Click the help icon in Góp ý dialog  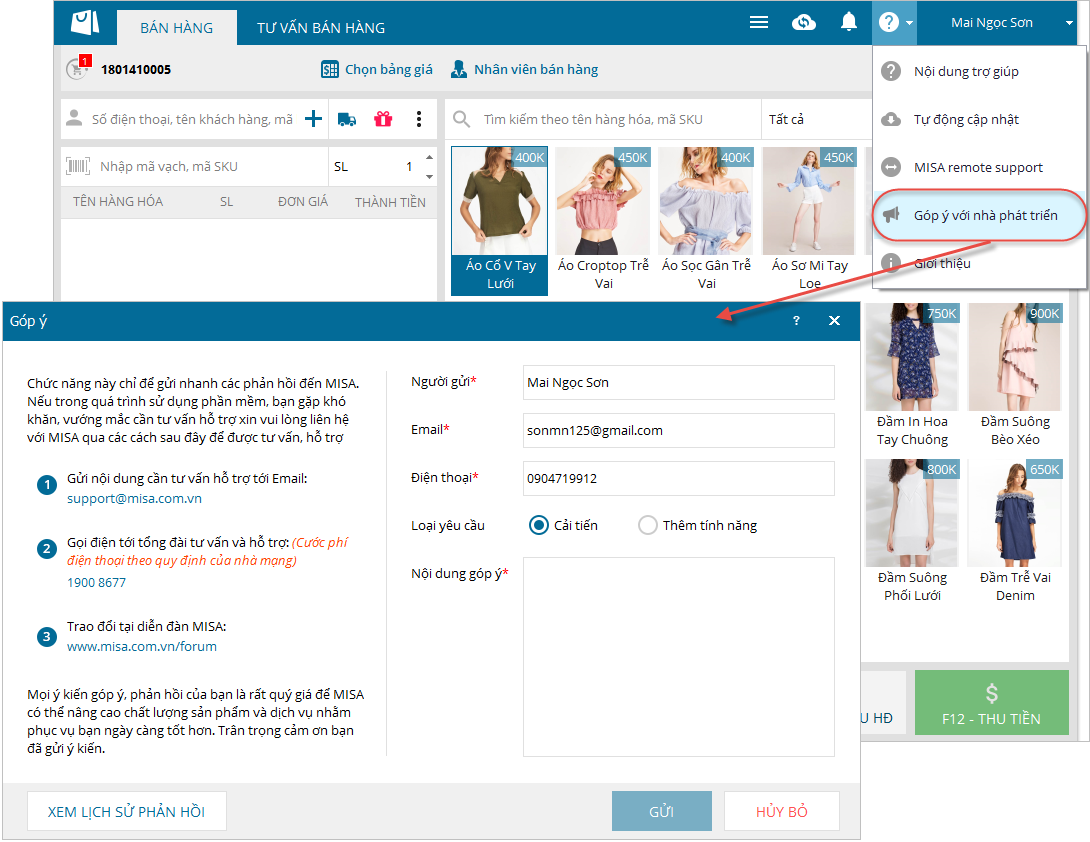pyautogui.click(x=796, y=321)
